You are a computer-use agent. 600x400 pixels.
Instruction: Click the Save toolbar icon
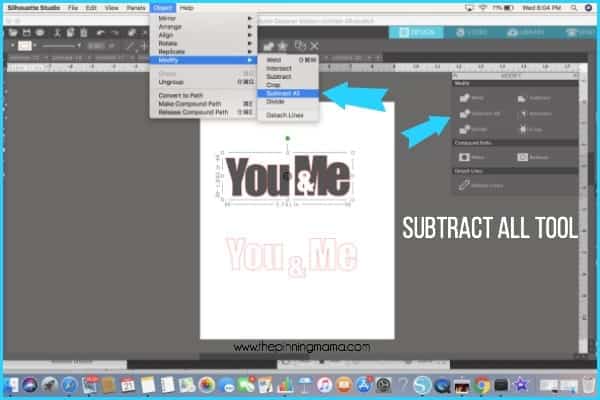[x=26, y=33]
